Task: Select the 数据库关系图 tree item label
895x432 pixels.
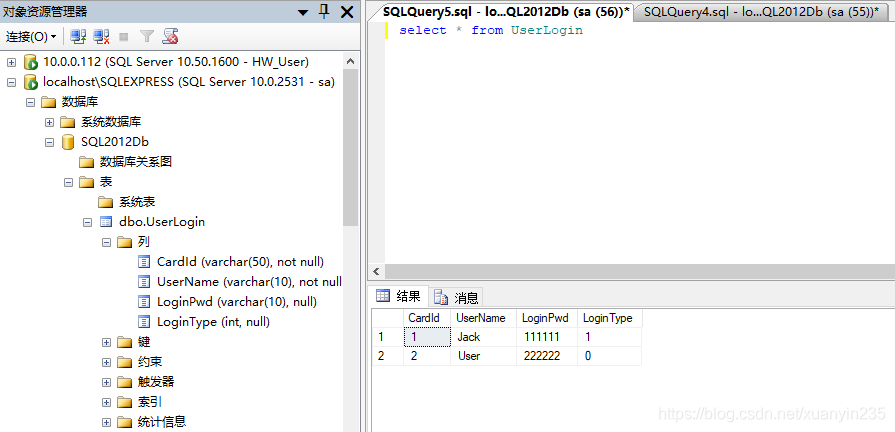Action: point(136,162)
